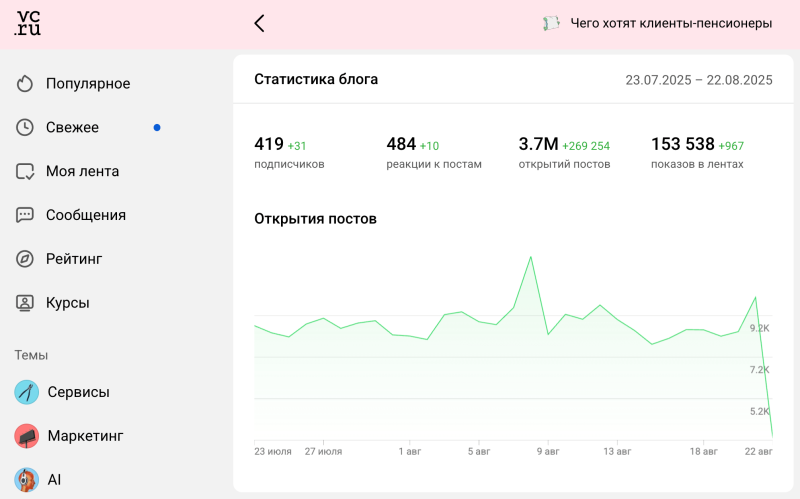Click the Курсы monitor icon
This screenshot has height=499, width=800.
coord(26,303)
